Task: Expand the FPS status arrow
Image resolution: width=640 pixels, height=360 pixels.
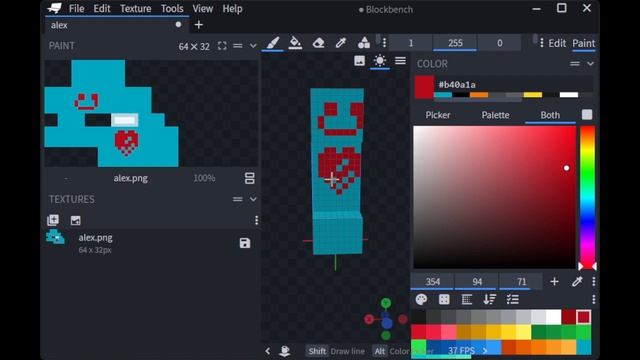Action: [x=484, y=351]
